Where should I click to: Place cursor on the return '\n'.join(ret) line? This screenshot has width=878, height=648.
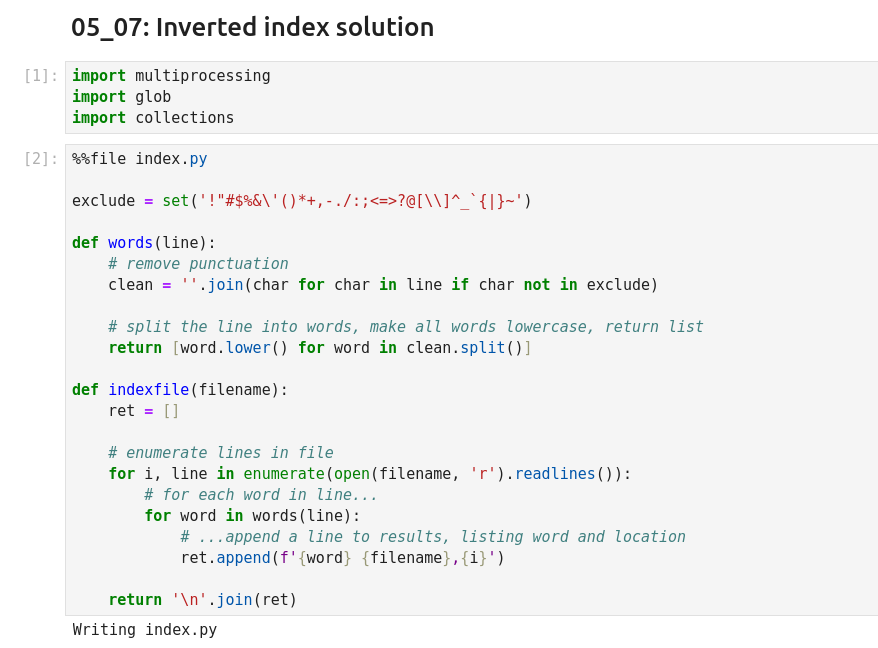[x=203, y=600]
